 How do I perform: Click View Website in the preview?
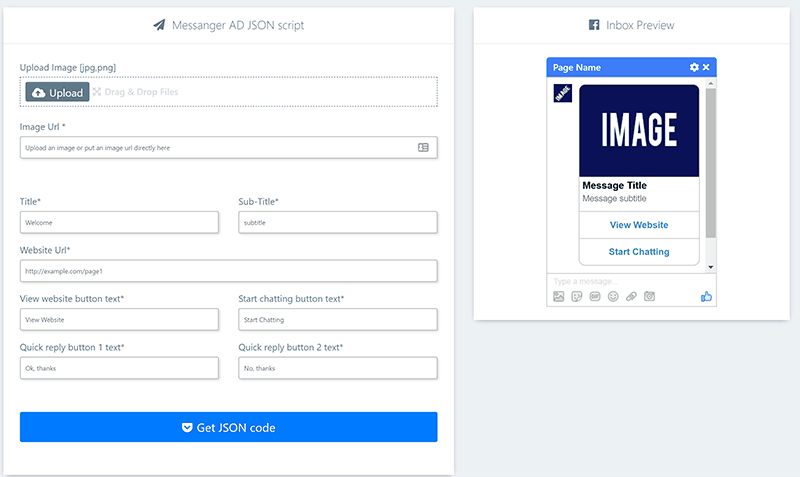click(x=639, y=225)
